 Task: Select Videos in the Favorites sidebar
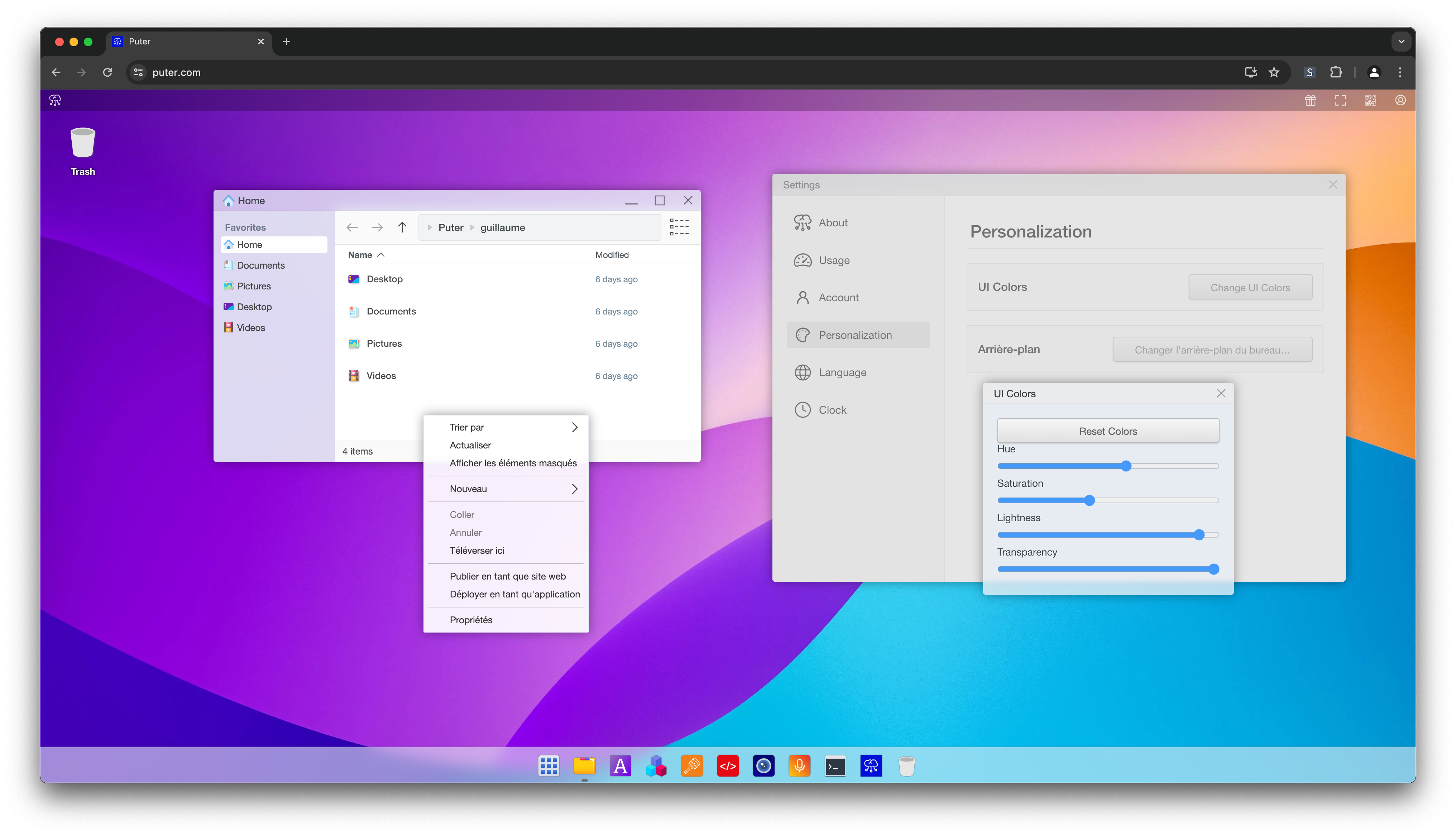[274, 328]
